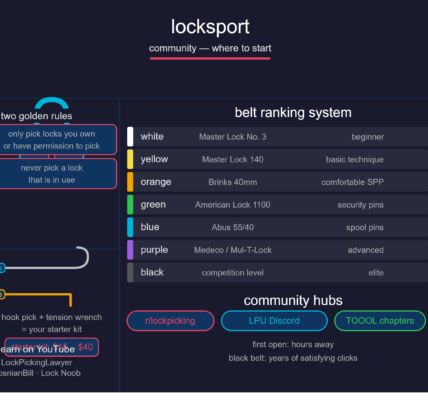This screenshot has height=400, width=428.
Task: Select the 'elite' level cell
Action: pos(376,273)
